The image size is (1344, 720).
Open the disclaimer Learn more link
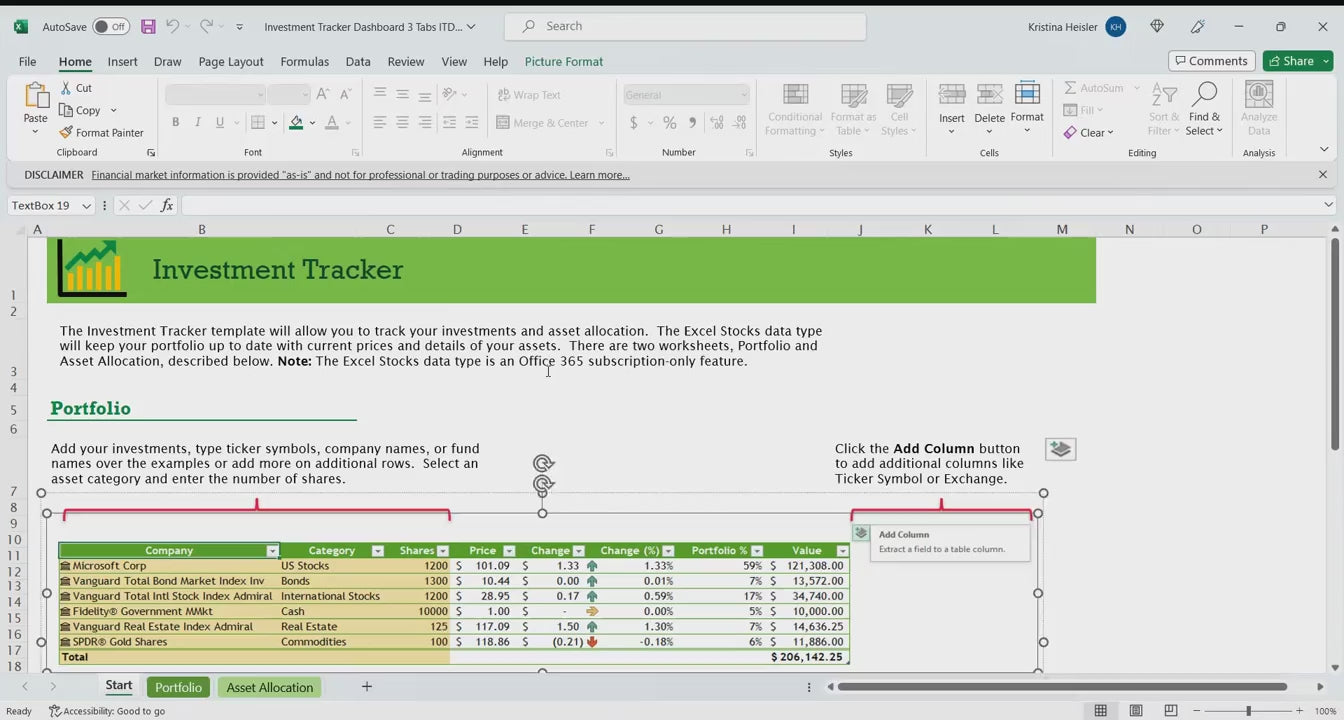pyautogui.click(x=599, y=175)
